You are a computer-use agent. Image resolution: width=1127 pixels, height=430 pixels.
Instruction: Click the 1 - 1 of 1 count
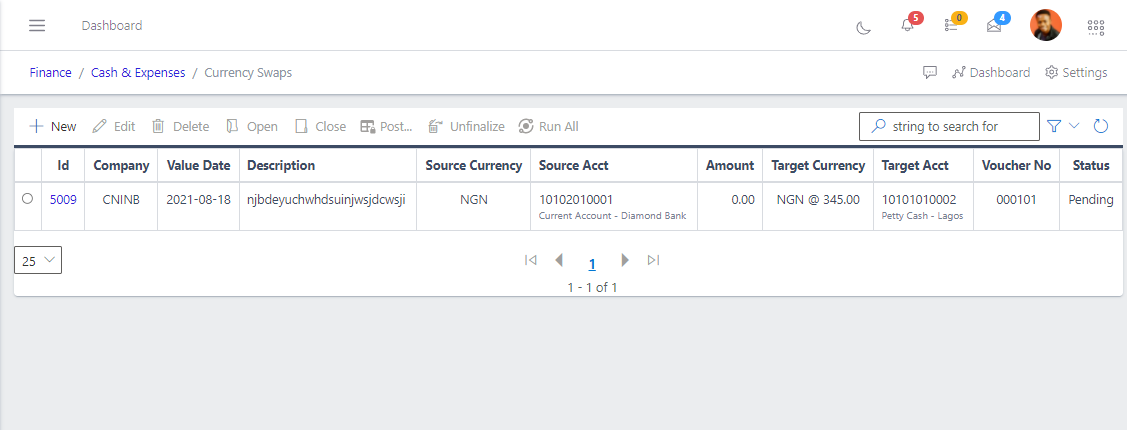pyautogui.click(x=592, y=288)
